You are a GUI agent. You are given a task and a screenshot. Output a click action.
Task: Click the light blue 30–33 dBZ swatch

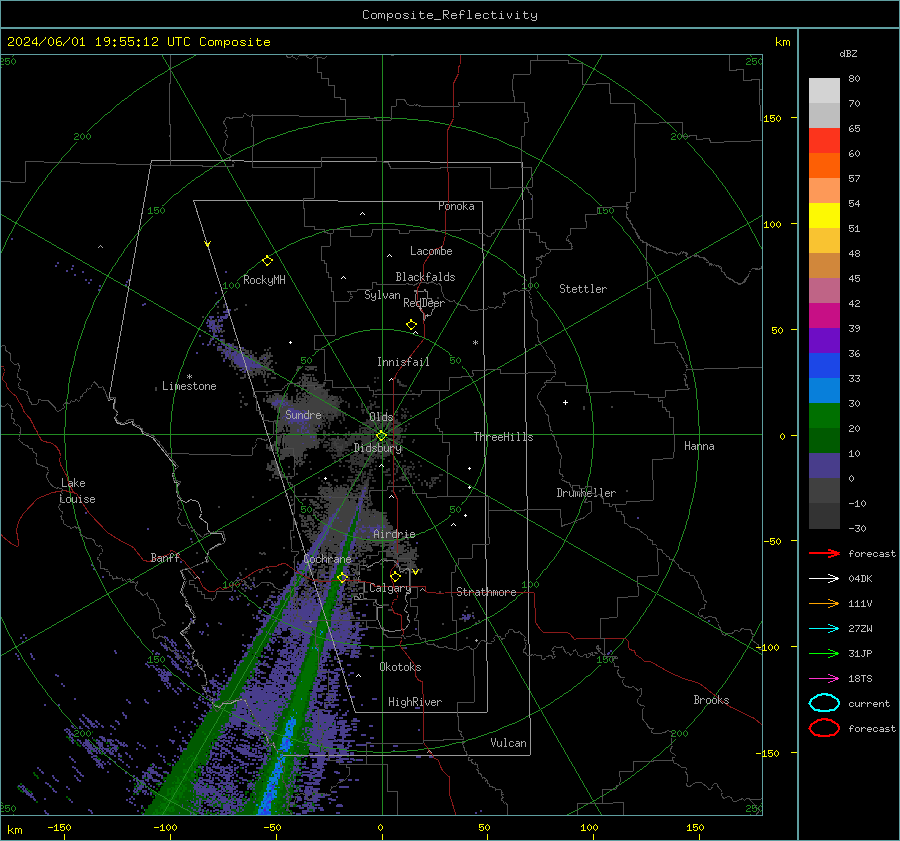point(824,391)
